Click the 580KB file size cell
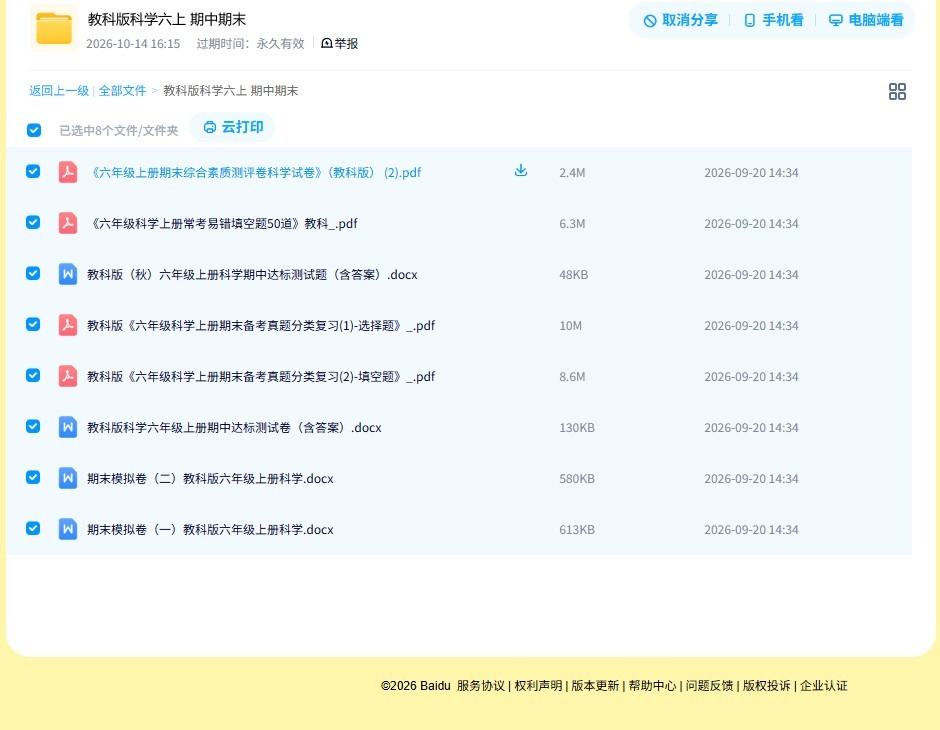The image size is (940, 730). [x=577, y=478]
